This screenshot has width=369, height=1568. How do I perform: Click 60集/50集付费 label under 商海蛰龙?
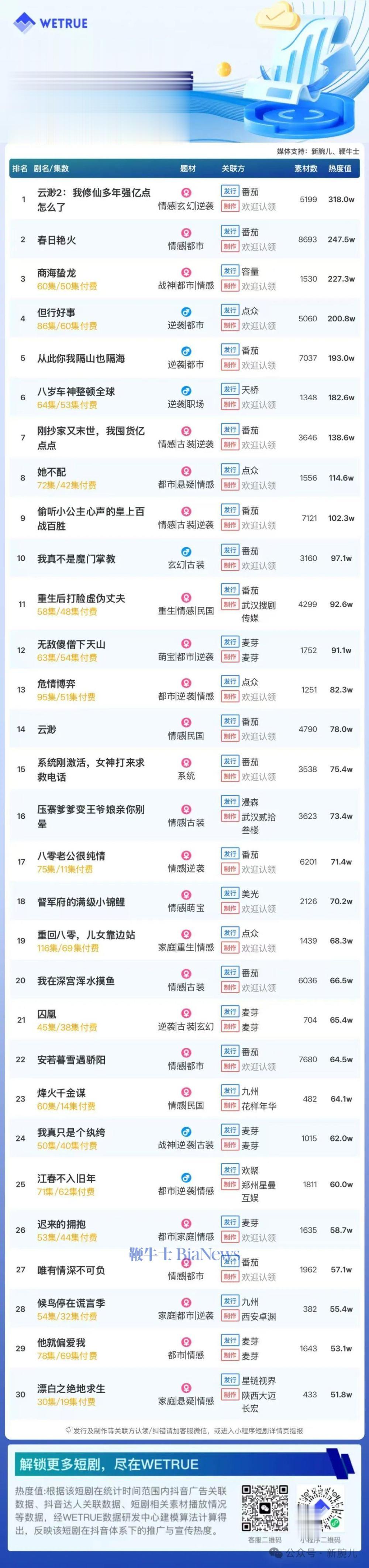[x=67, y=286]
